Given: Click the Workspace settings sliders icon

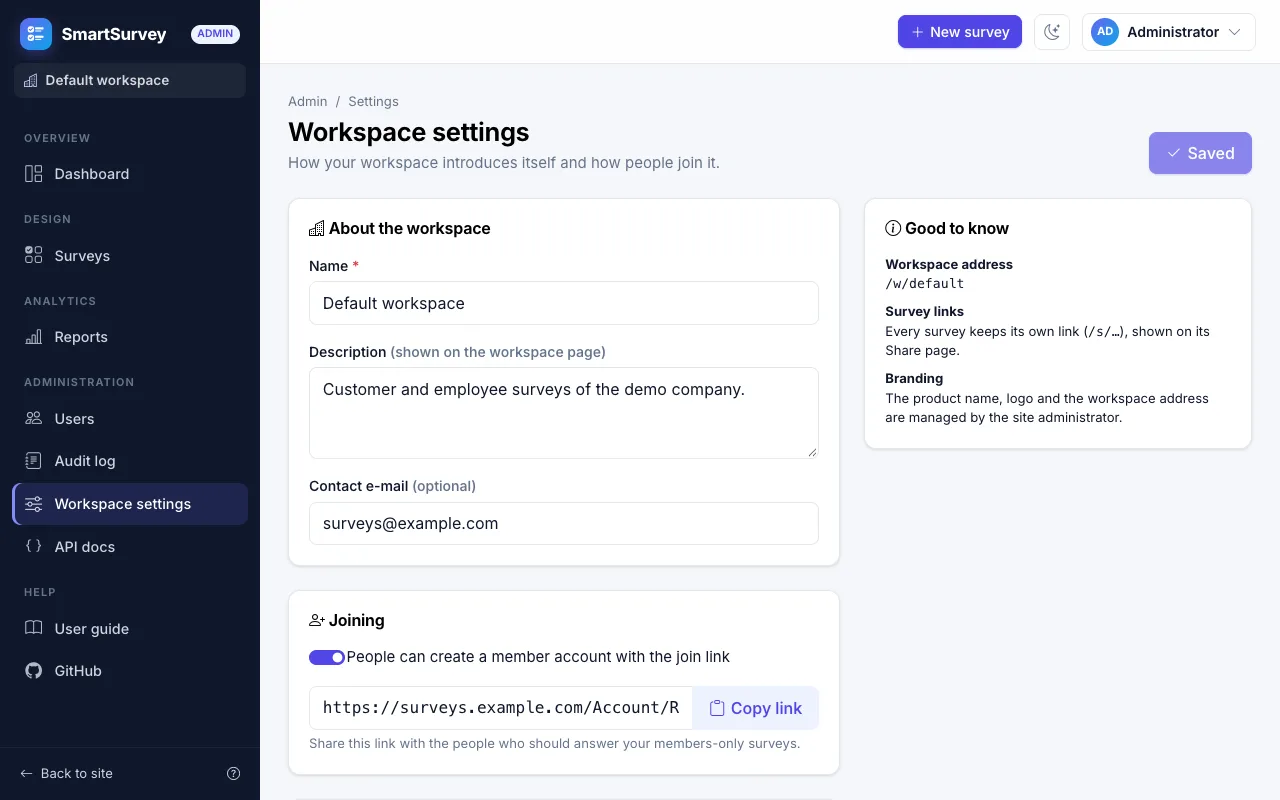Looking at the screenshot, I should [x=34, y=504].
